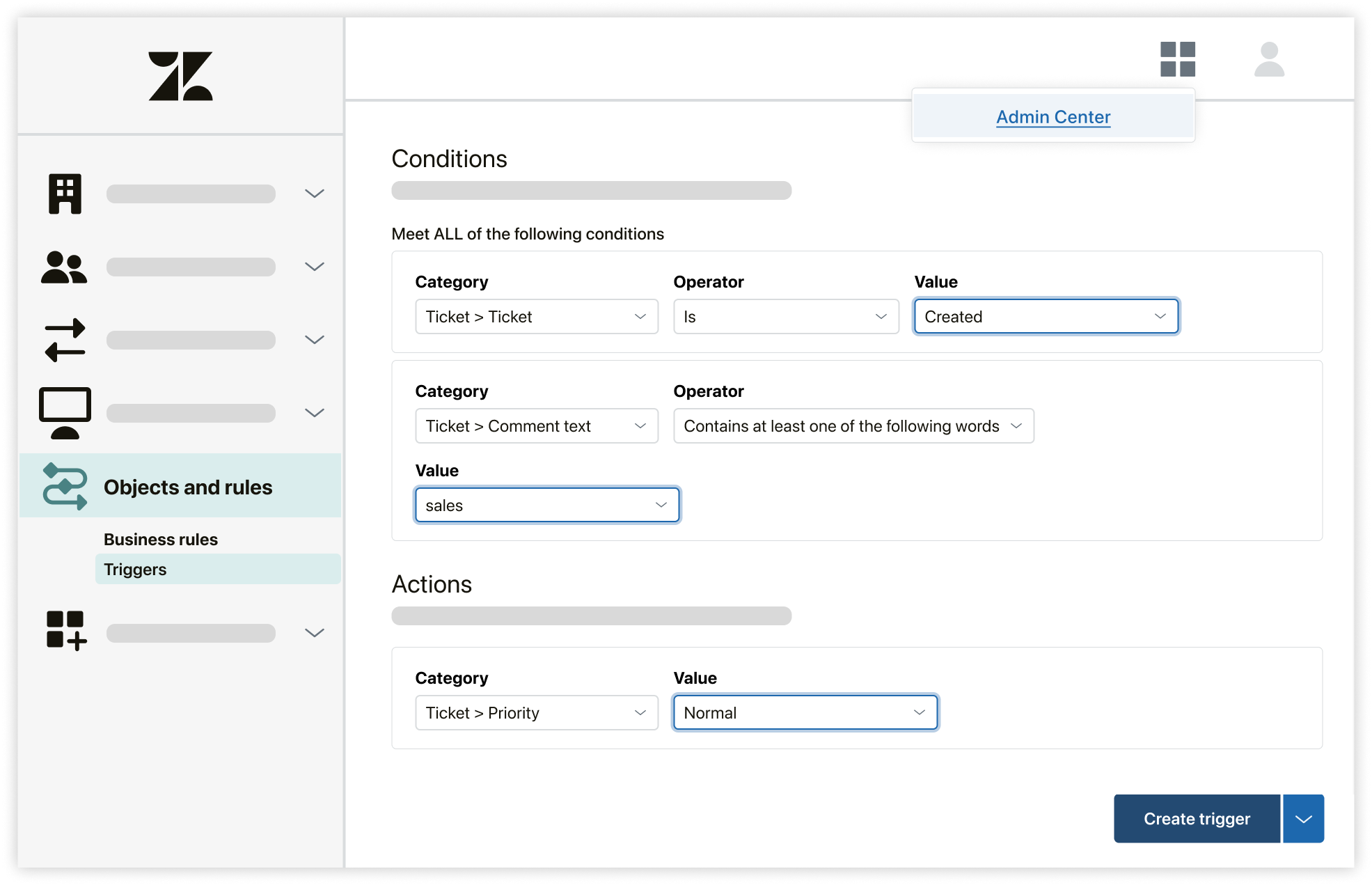Expand the Ticket > Comment text dropdown
The image size is (1372, 885).
(534, 426)
